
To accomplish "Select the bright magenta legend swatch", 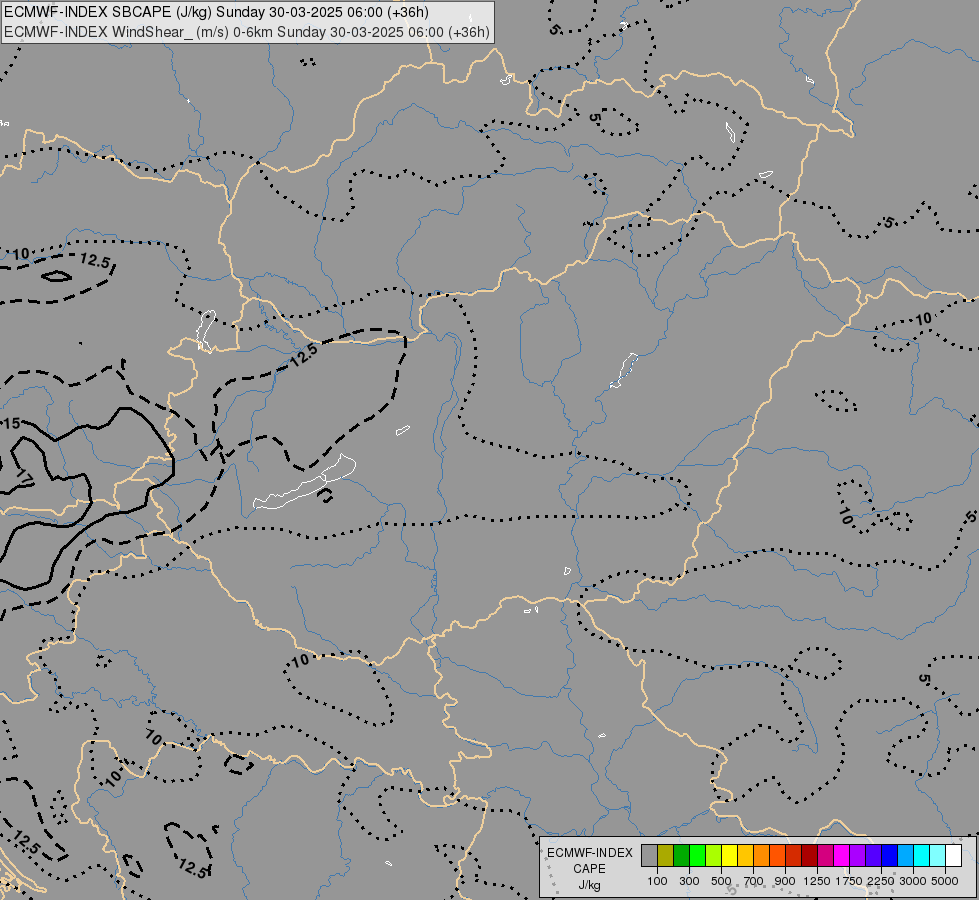I will pos(842,856).
